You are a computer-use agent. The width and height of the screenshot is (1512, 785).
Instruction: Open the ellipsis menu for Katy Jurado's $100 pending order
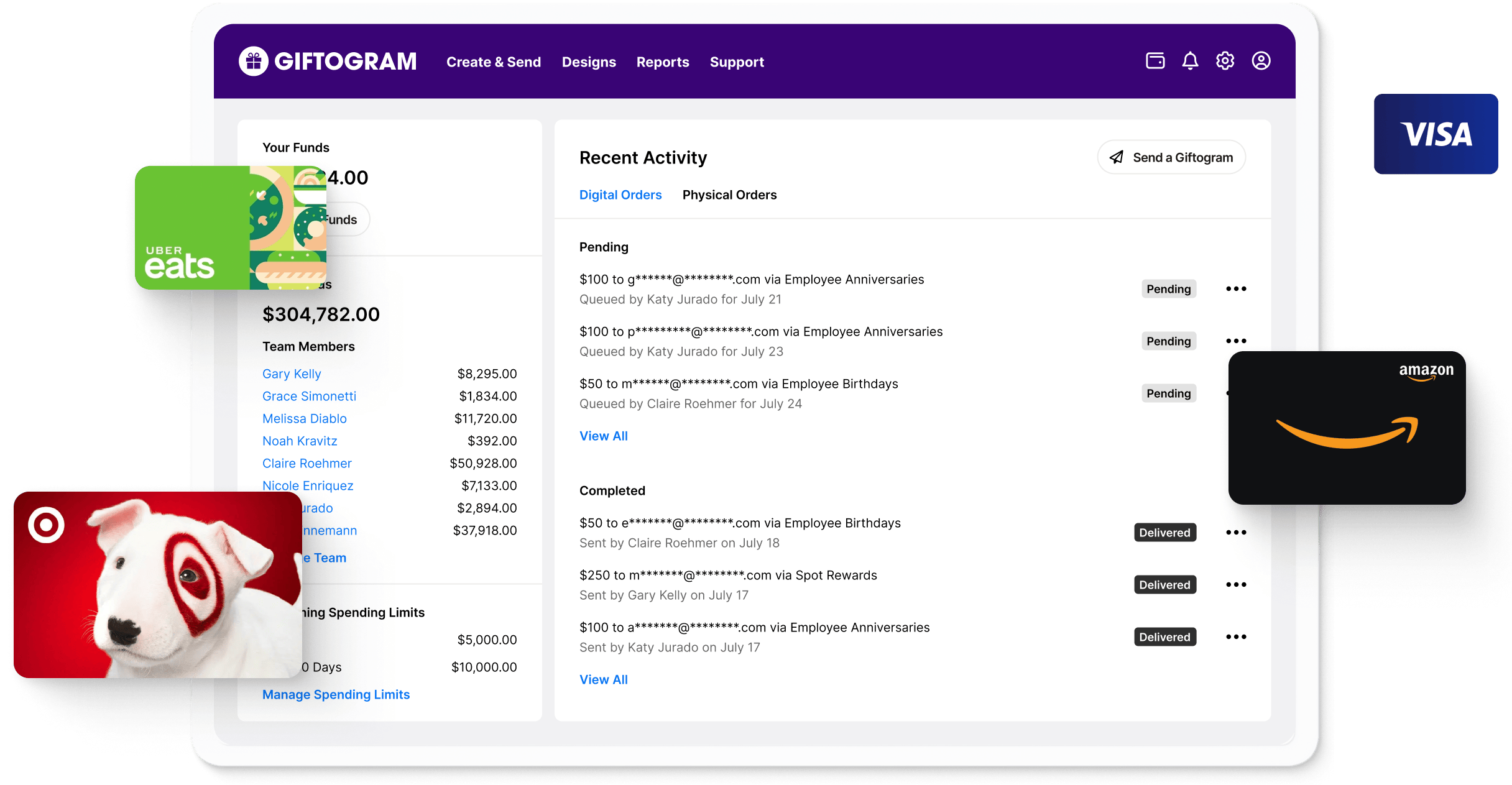coord(1236,288)
